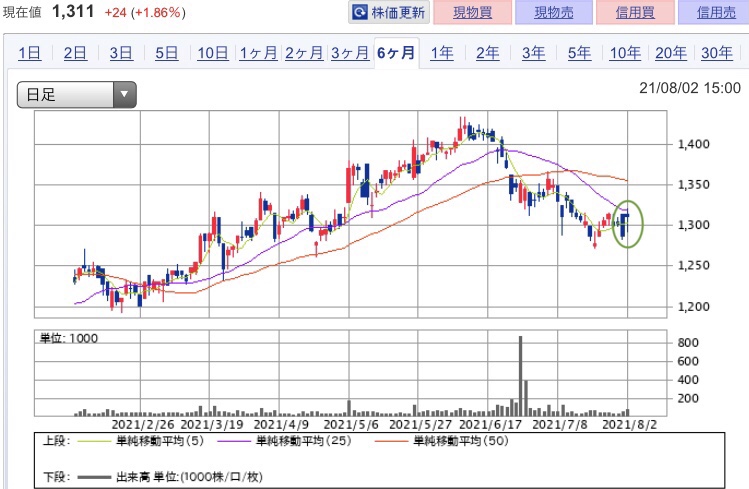The height and width of the screenshot is (489, 749).
Task: Open the 30年 period tab
Action: (x=716, y=54)
